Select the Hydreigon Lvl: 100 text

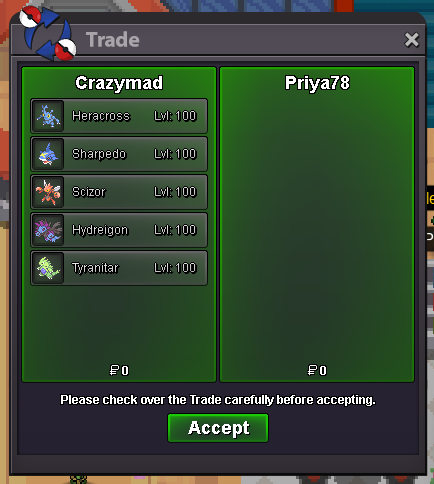pos(175,230)
